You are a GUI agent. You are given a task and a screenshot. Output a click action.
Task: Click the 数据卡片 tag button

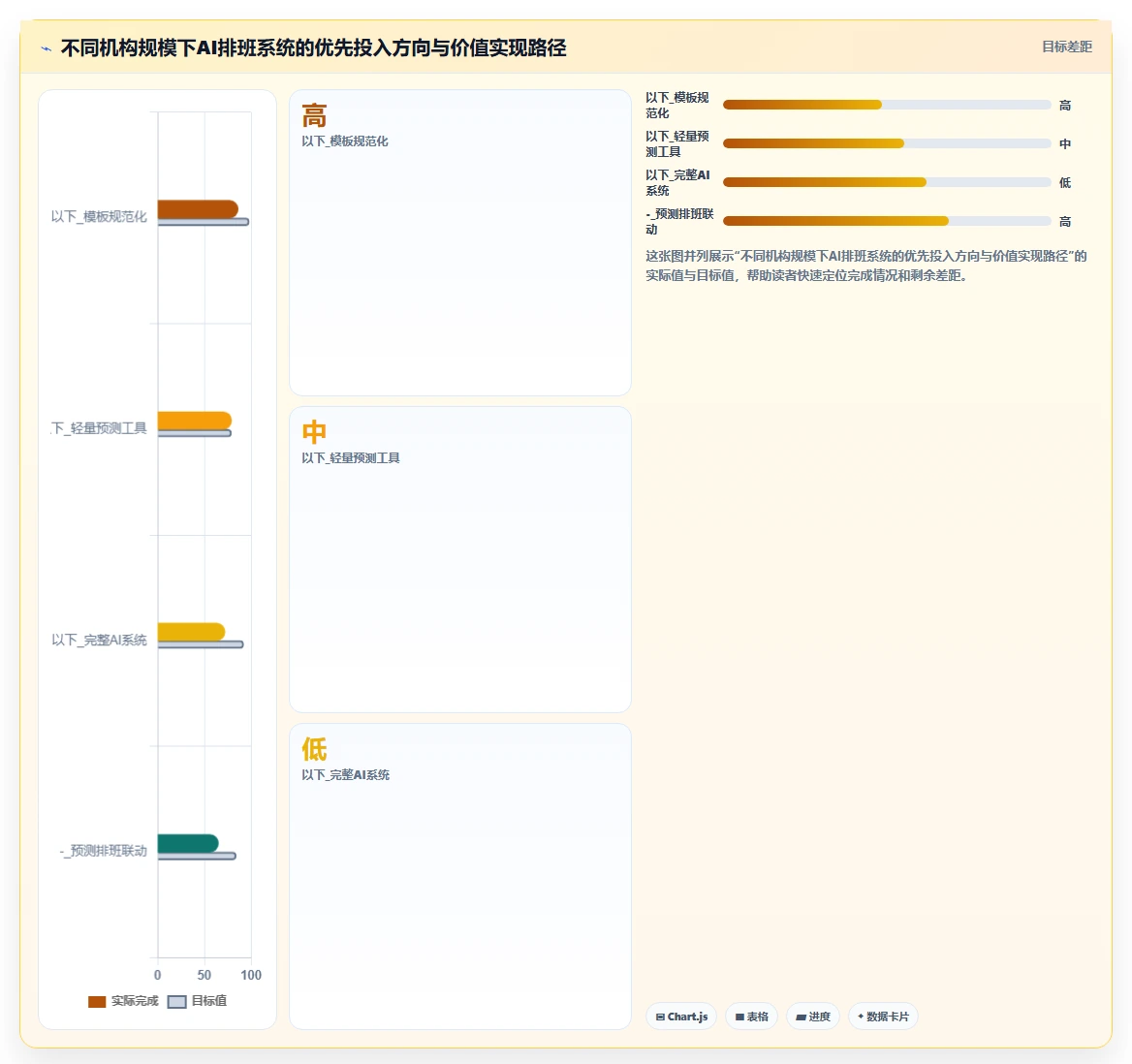(883, 1017)
